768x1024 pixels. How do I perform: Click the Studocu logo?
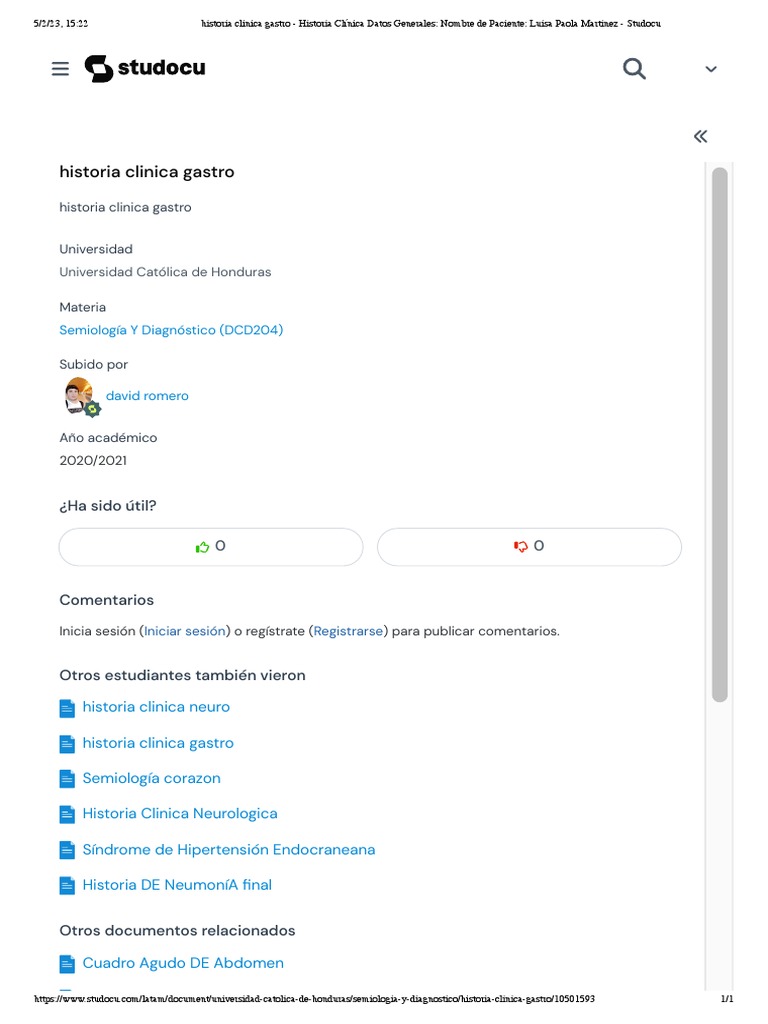pos(145,69)
